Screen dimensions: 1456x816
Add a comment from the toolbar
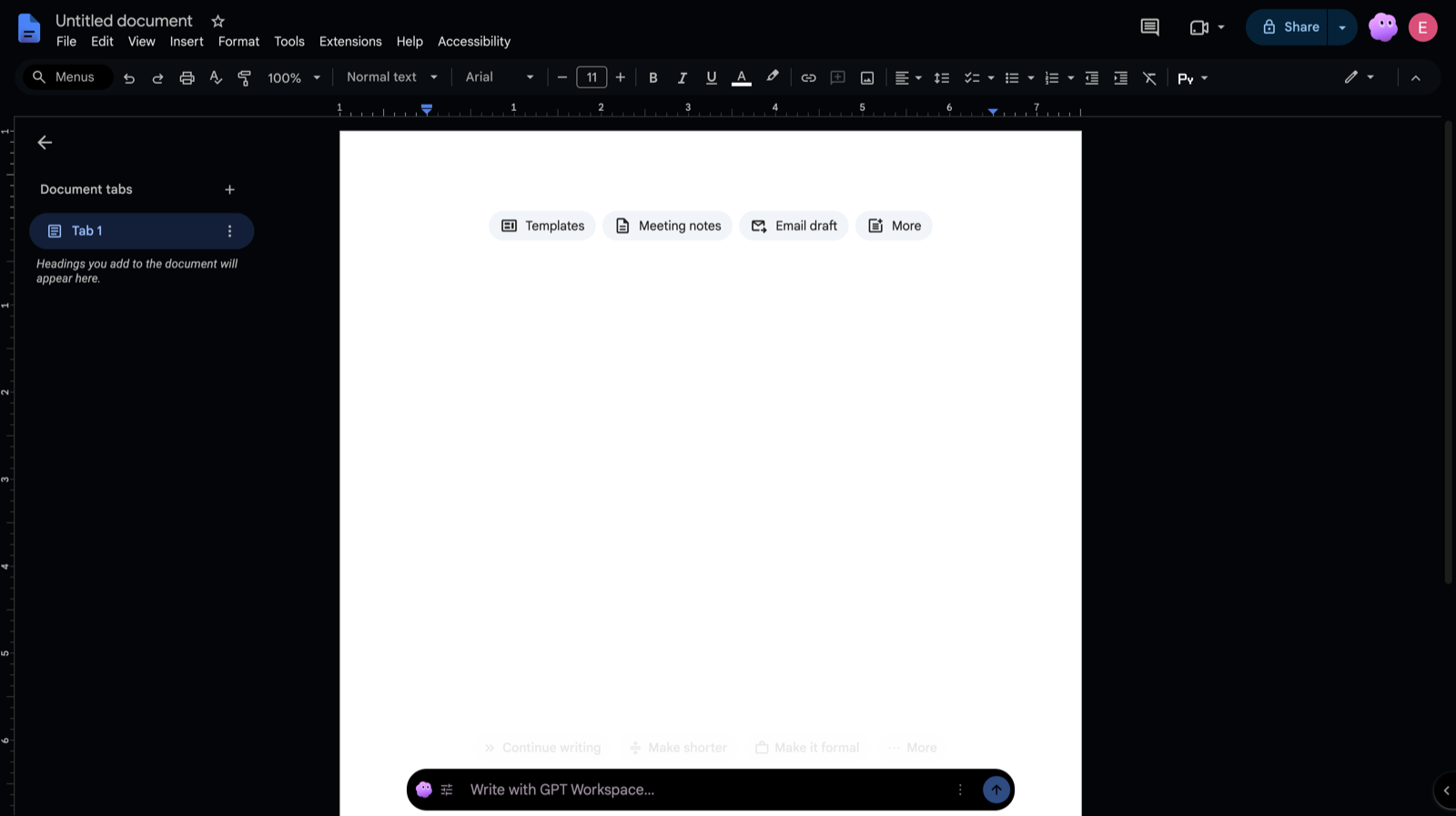click(x=838, y=78)
